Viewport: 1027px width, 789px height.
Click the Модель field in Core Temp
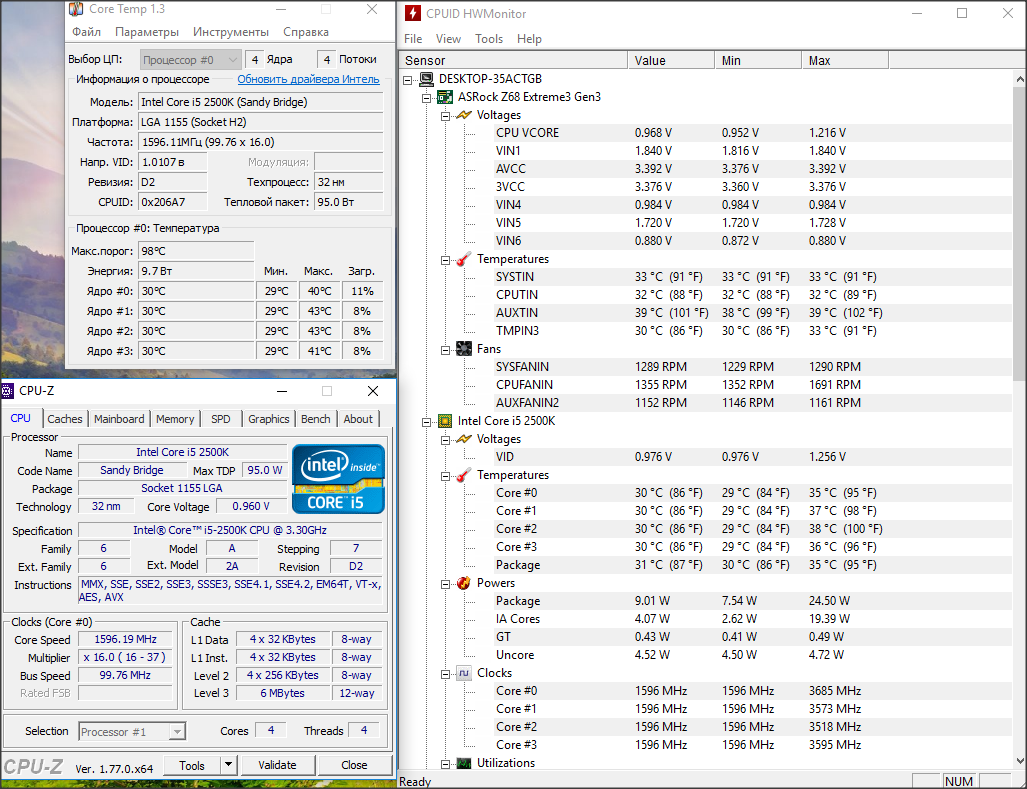coord(260,102)
